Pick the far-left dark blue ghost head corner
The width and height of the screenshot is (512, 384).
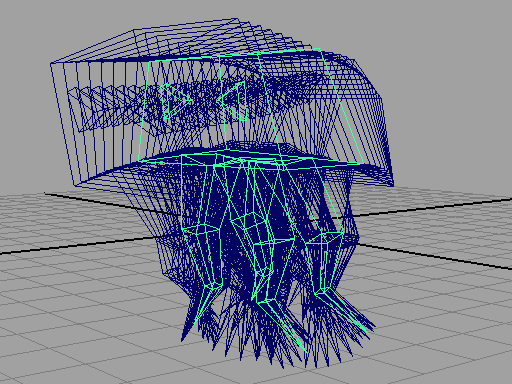[x=51, y=63]
